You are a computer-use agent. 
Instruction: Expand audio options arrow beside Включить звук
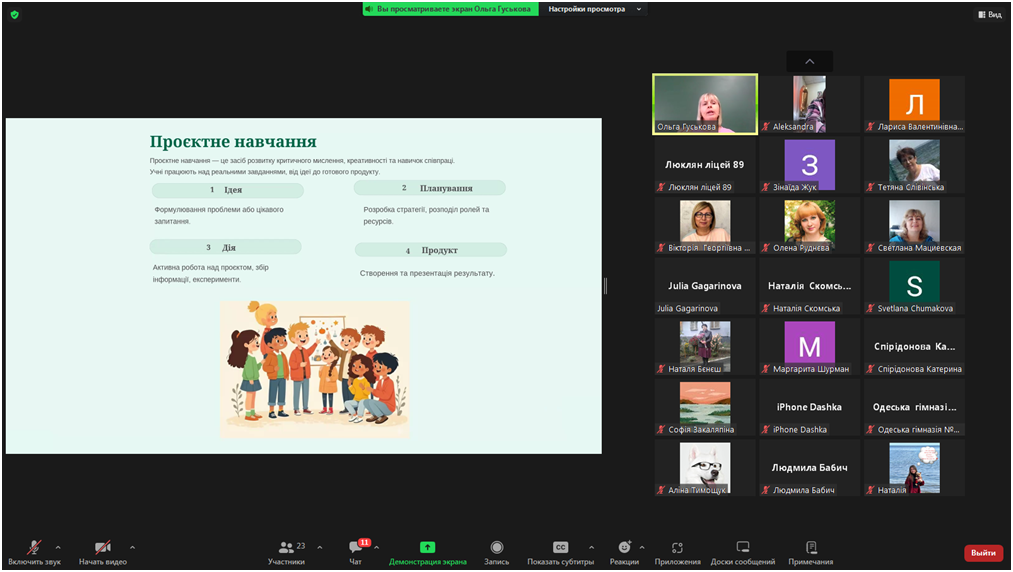click(x=58, y=547)
